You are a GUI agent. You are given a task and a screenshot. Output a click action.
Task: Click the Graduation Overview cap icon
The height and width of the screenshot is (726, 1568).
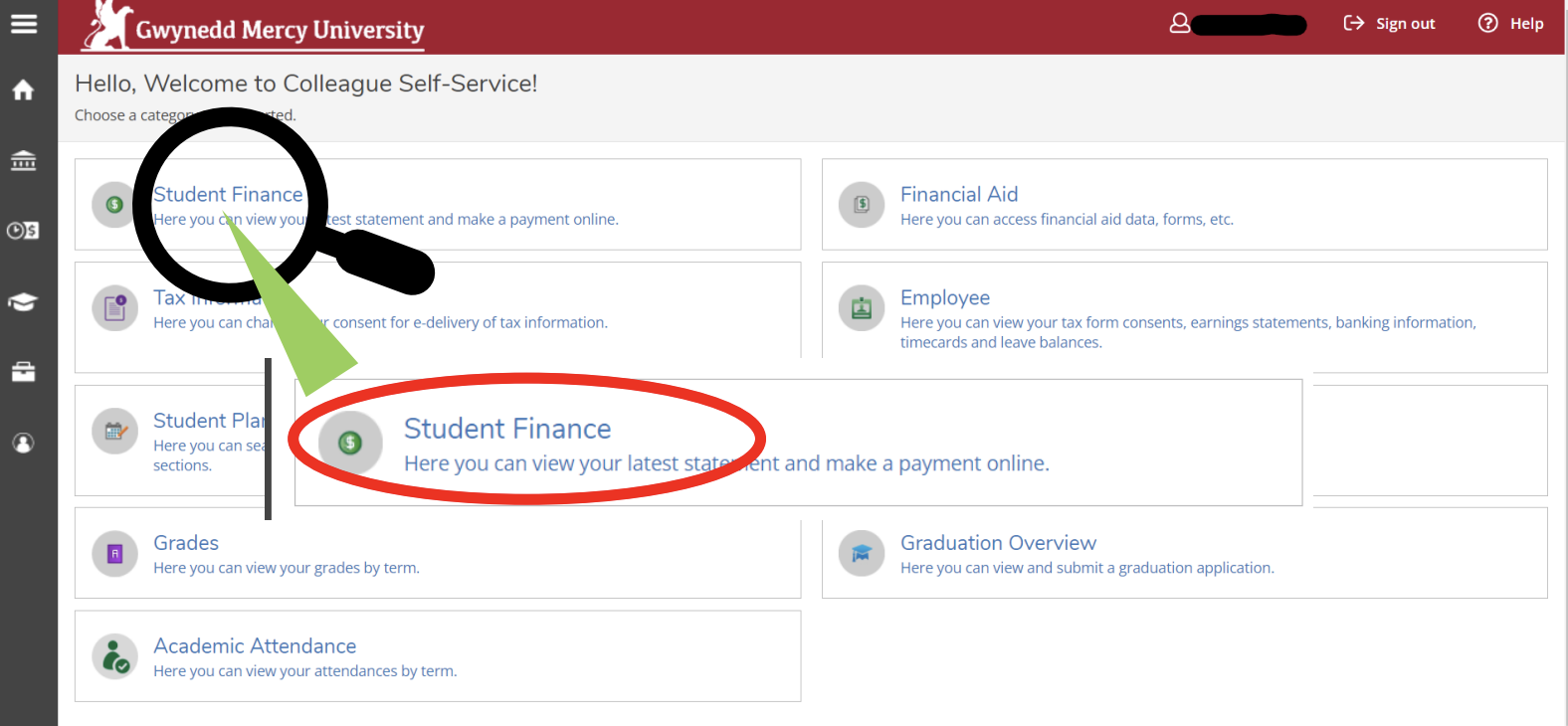click(x=862, y=554)
